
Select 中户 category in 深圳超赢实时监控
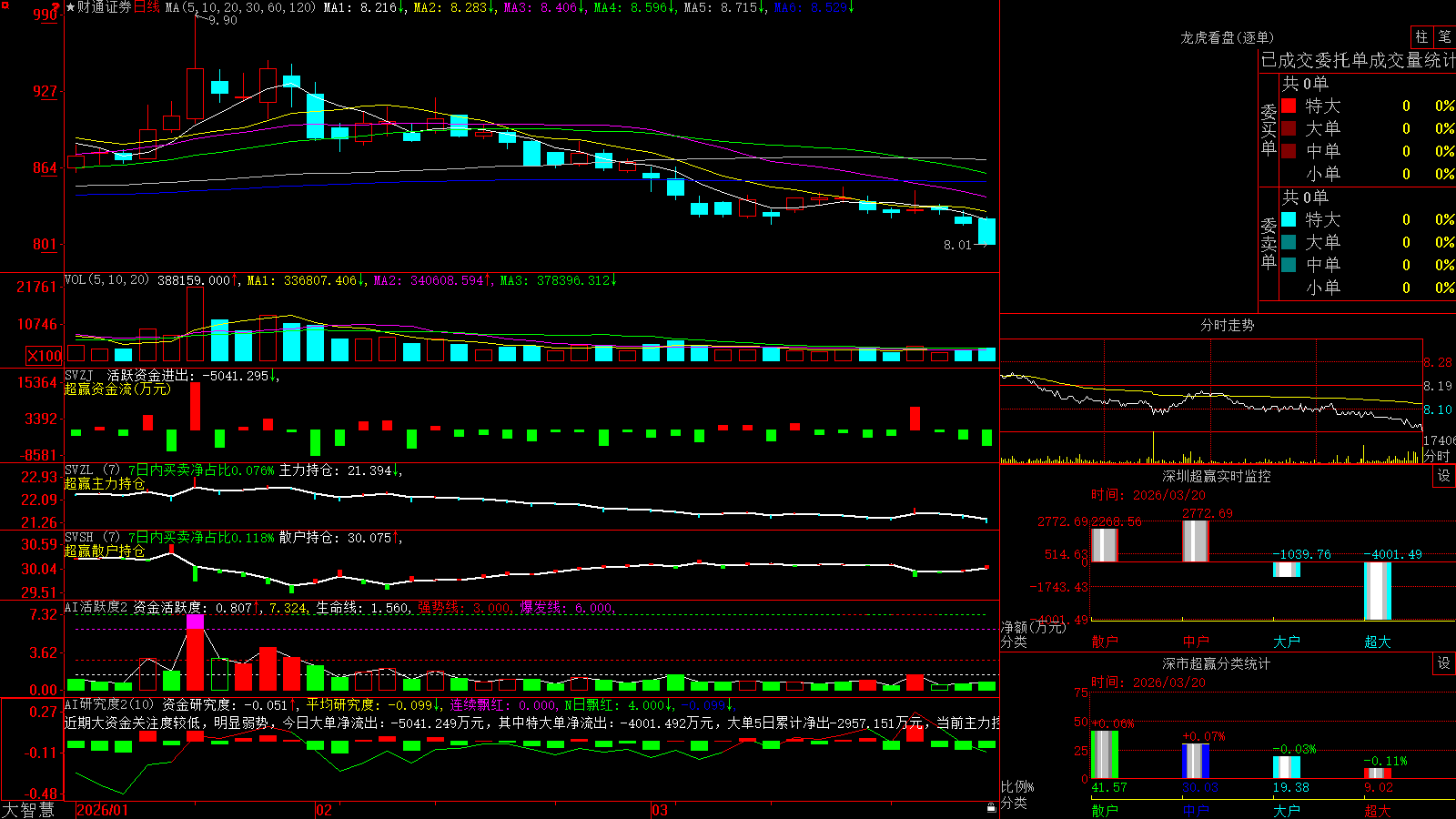[1196, 642]
